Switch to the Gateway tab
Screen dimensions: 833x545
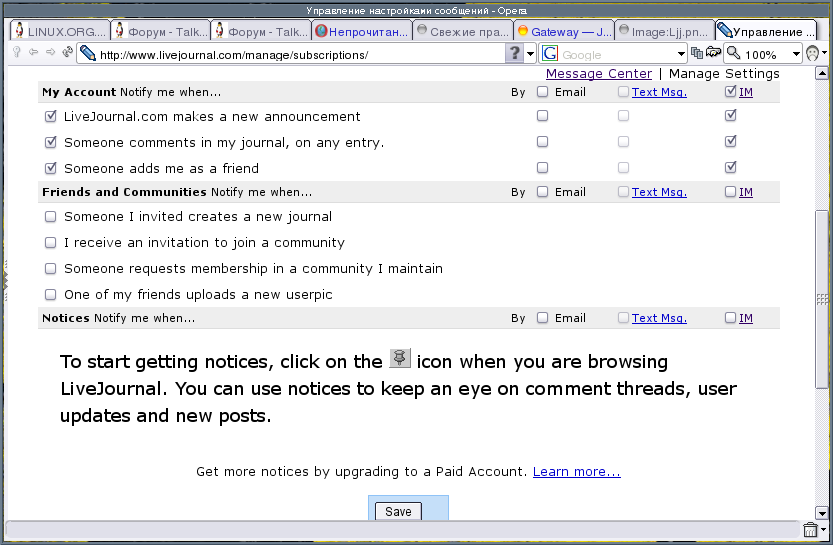560,31
